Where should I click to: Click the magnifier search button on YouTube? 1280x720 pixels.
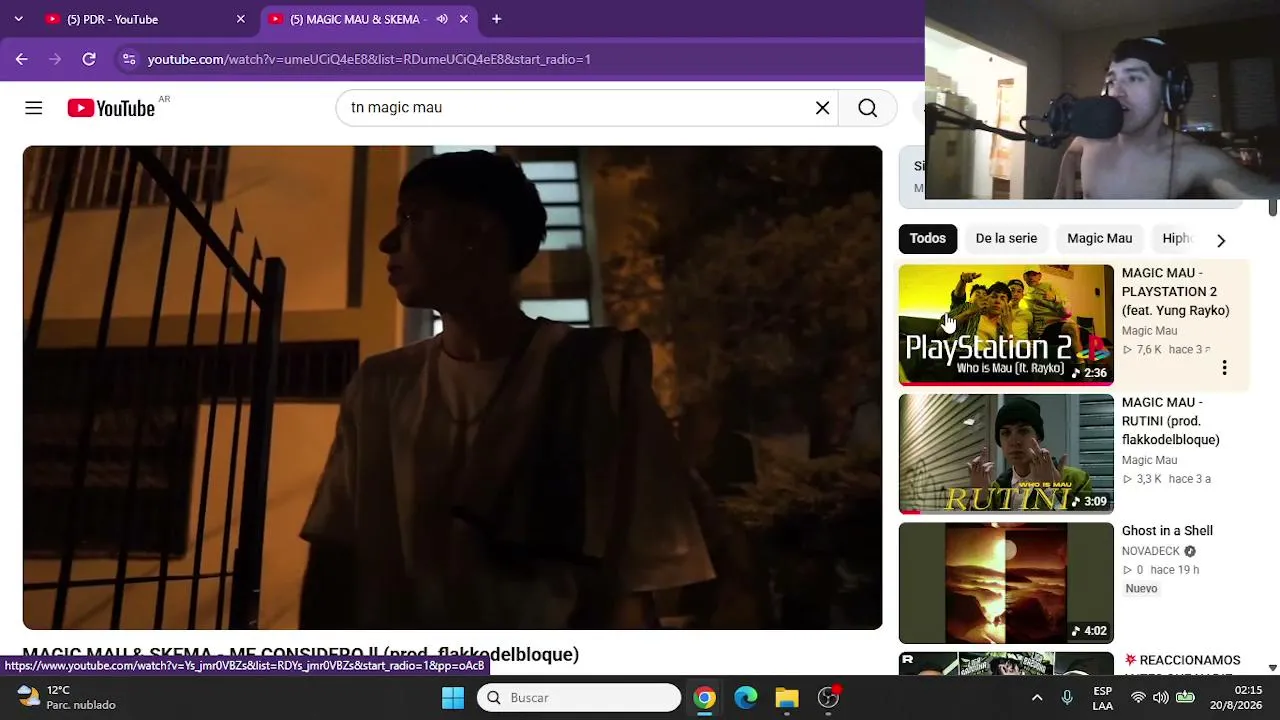point(867,108)
